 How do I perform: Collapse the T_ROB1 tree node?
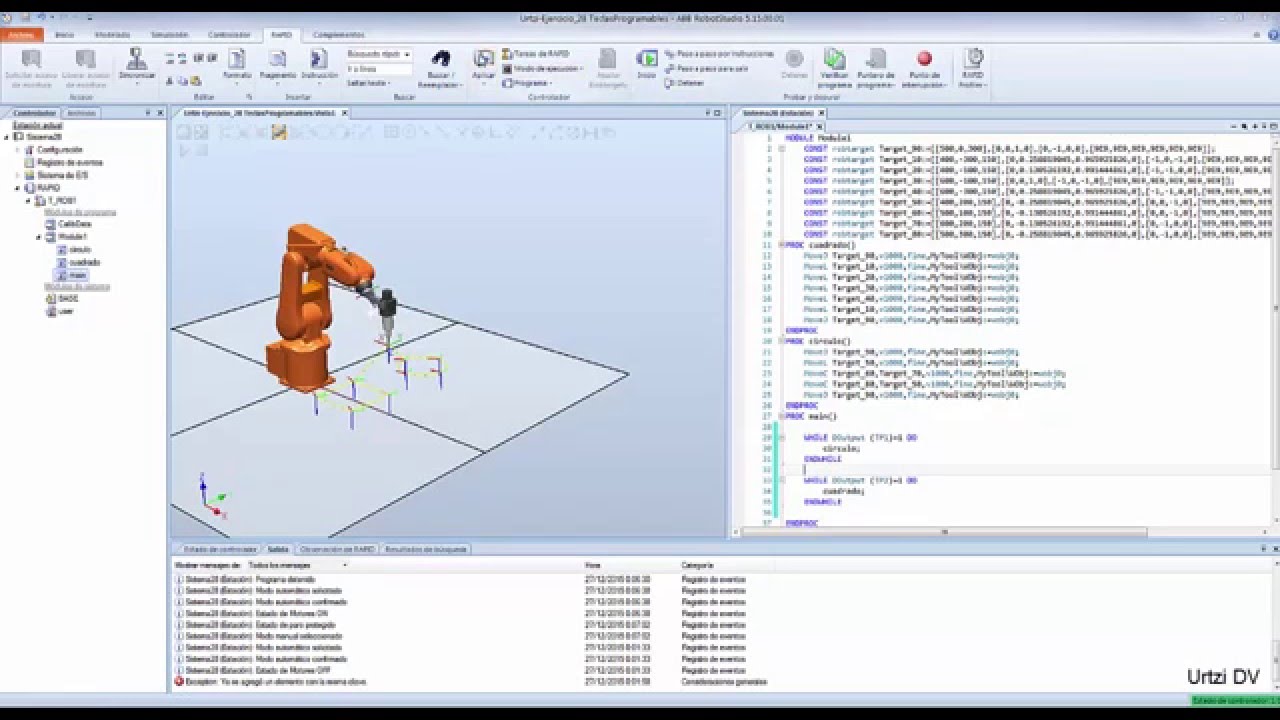pos(28,200)
